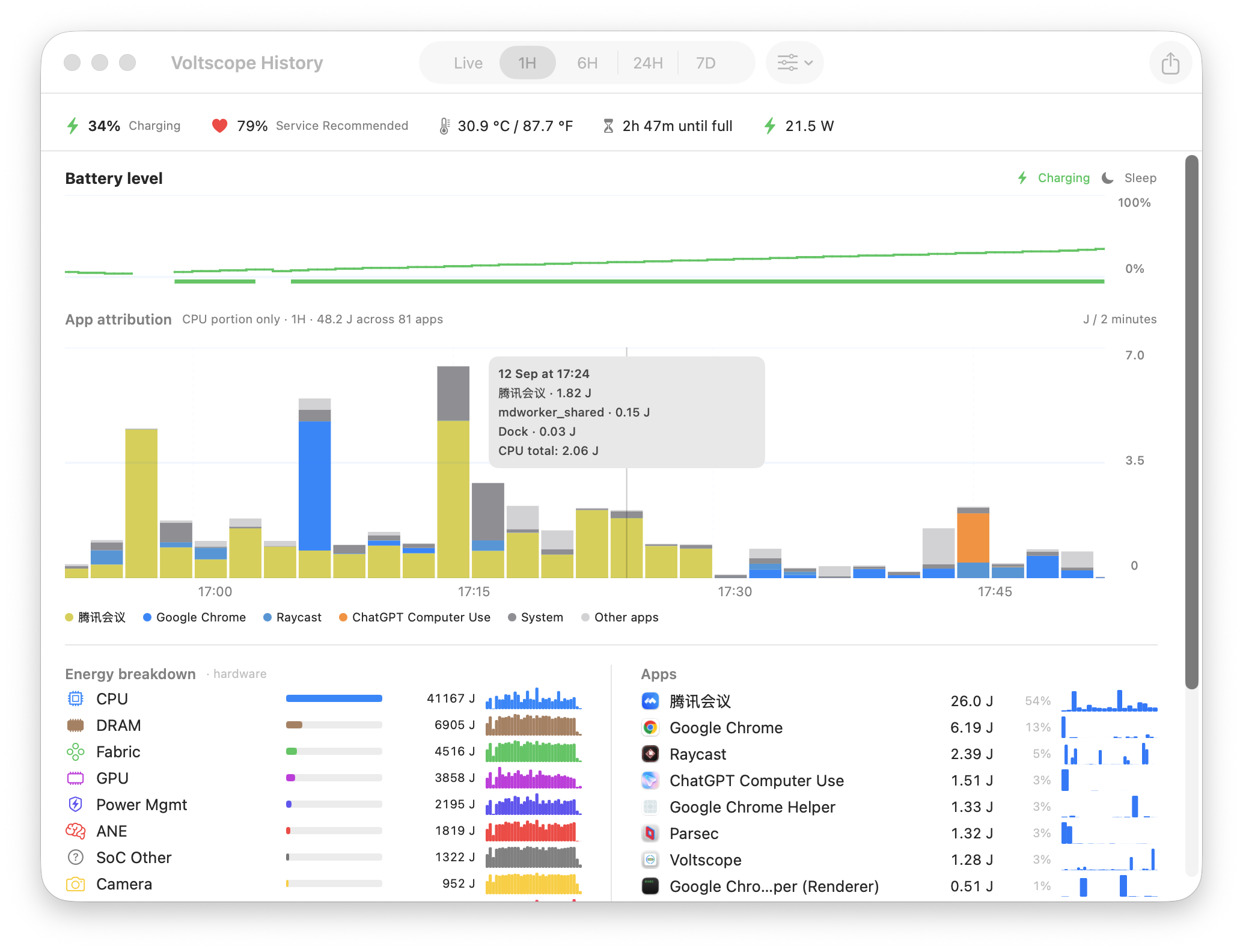Select the 7D time range tab
The height and width of the screenshot is (952, 1243).
(706, 63)
